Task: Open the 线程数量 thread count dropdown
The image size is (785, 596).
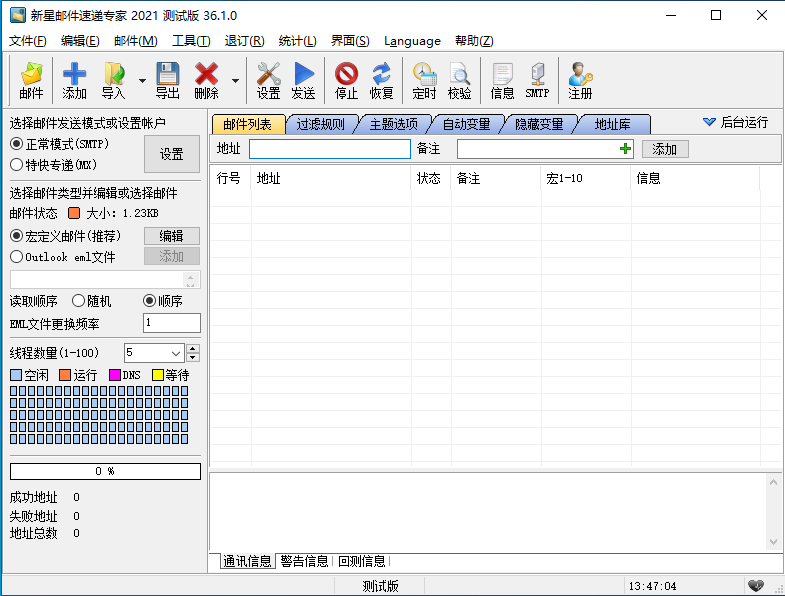Action: click(176, 353)
